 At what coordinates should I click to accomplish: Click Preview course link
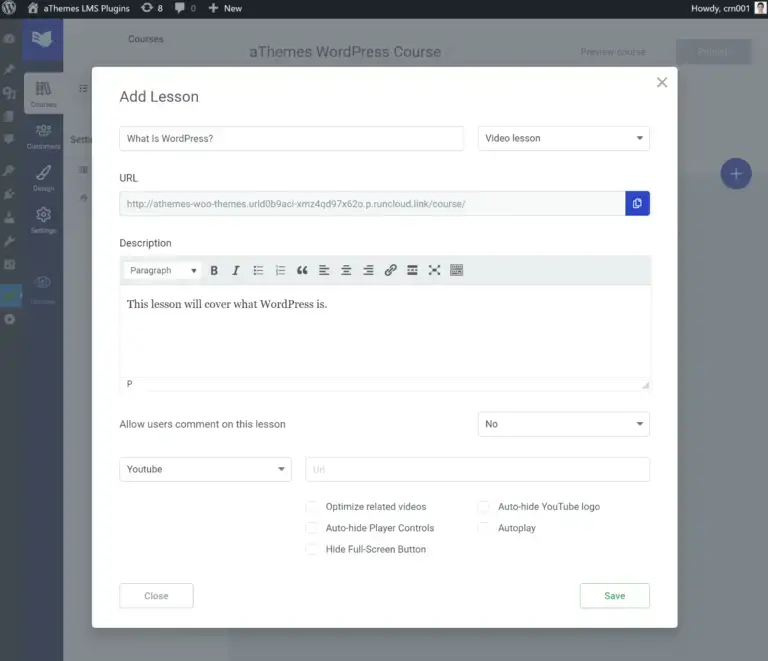[x=613, y=51]
